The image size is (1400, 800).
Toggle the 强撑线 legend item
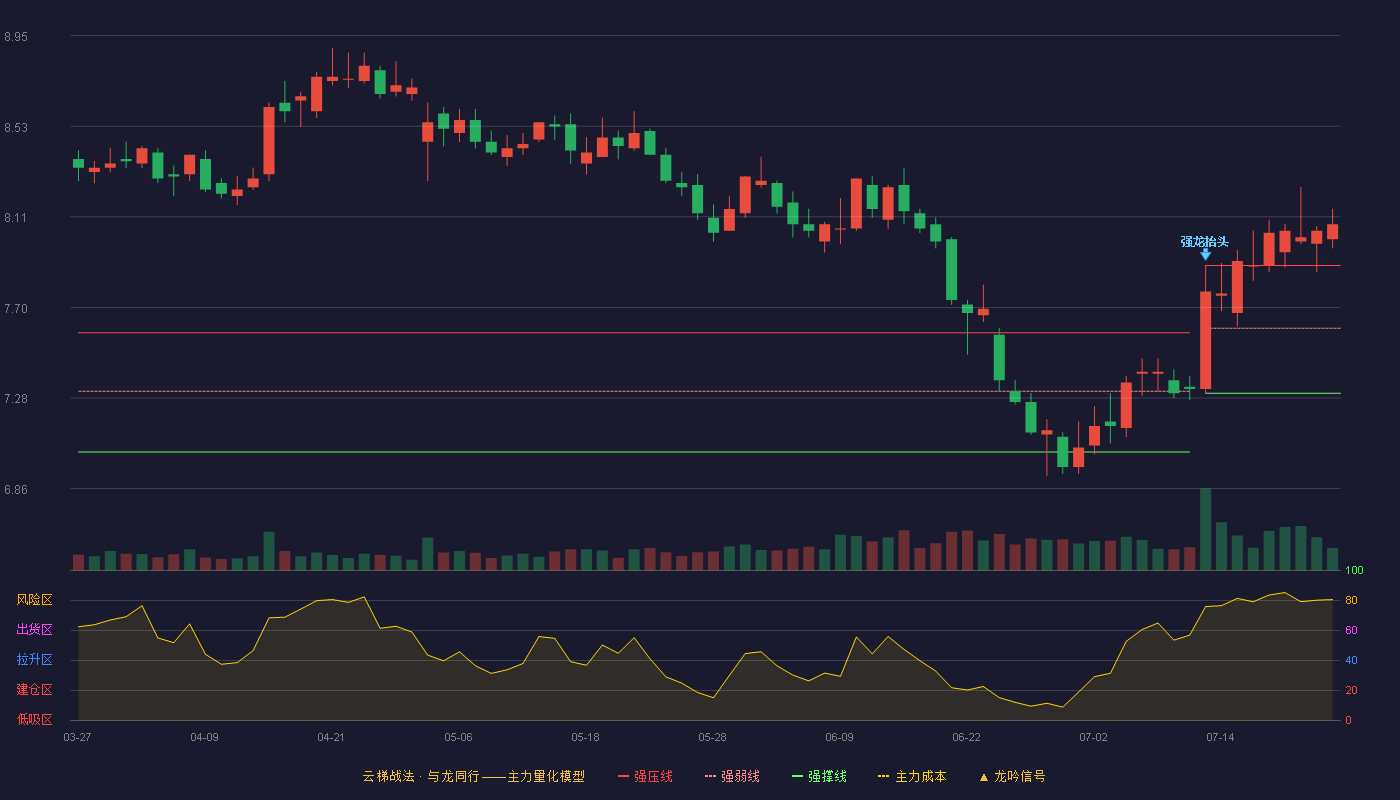coord(819,776)
